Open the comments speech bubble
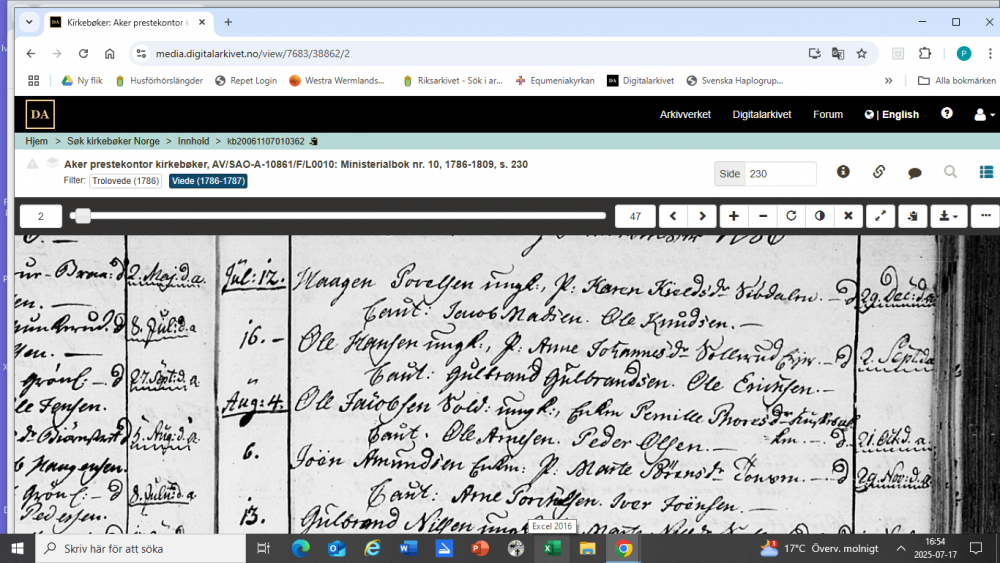 click(914, 173)
